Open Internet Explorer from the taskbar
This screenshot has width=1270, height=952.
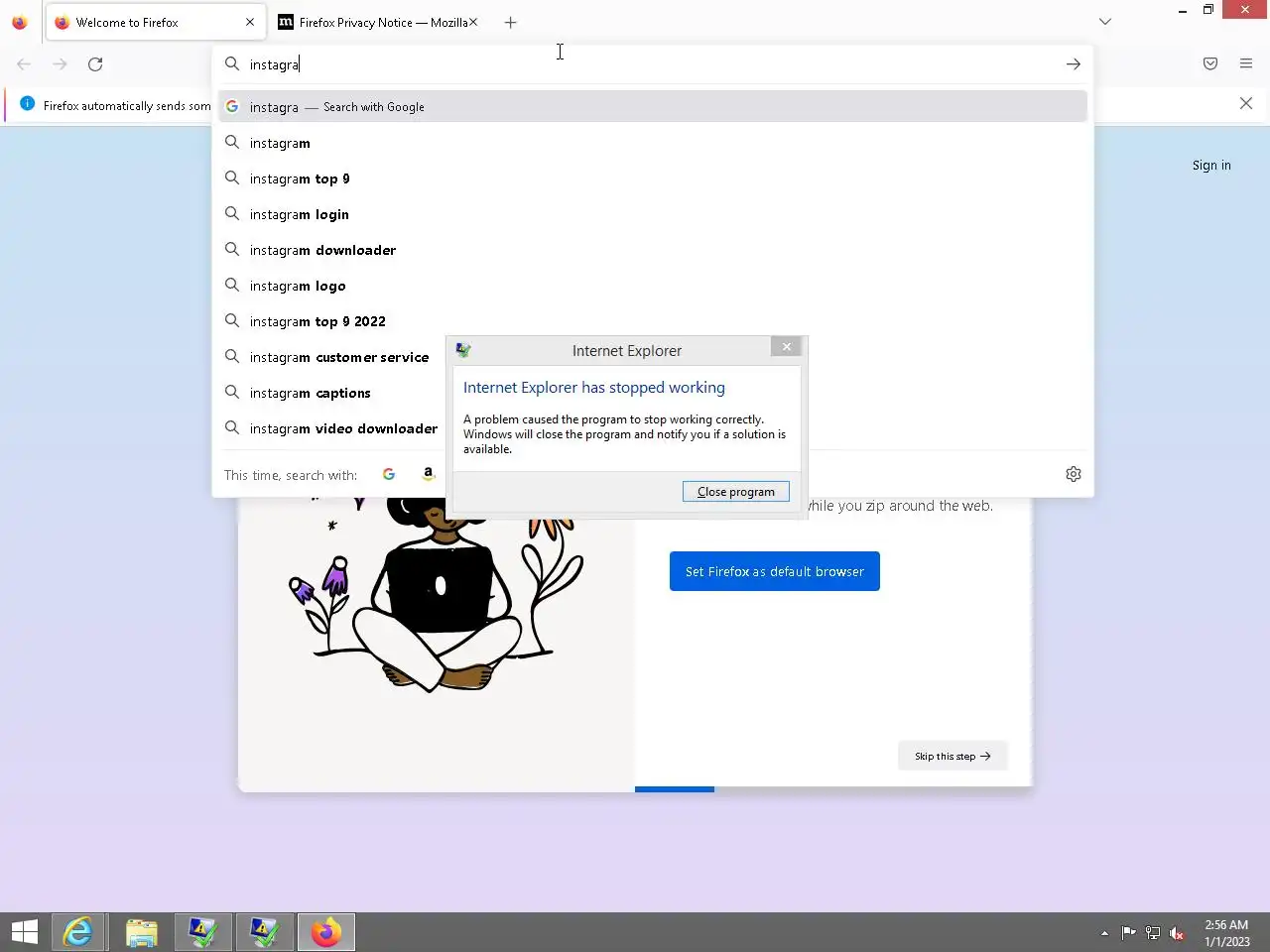point(77,932)
